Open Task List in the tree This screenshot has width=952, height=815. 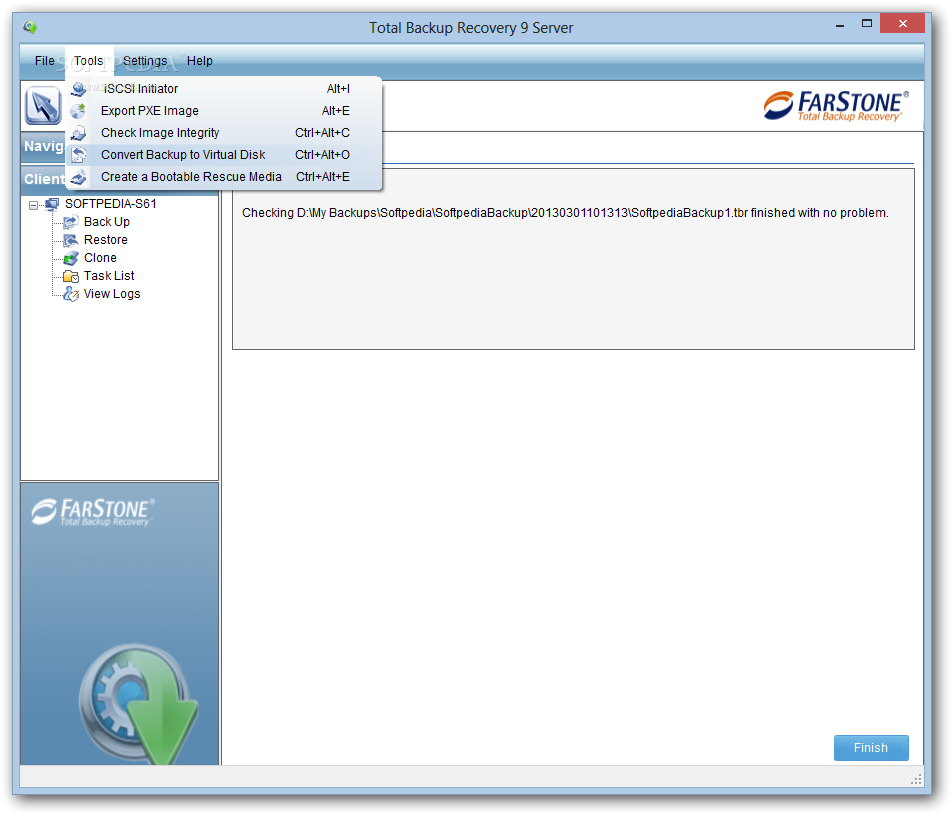coord(109,276)
